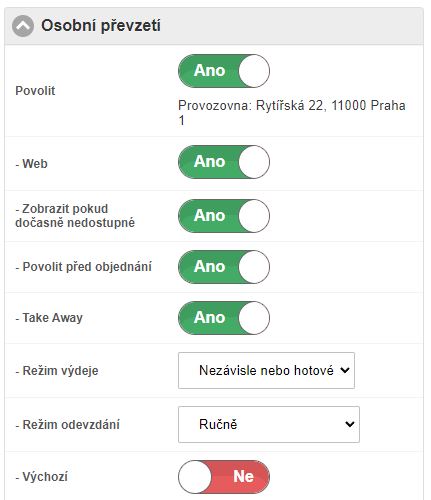Viewport: 431px width, 500px height.
Task: Click the arrow of the Režim výdeje combo box
Action: (345, 370)
